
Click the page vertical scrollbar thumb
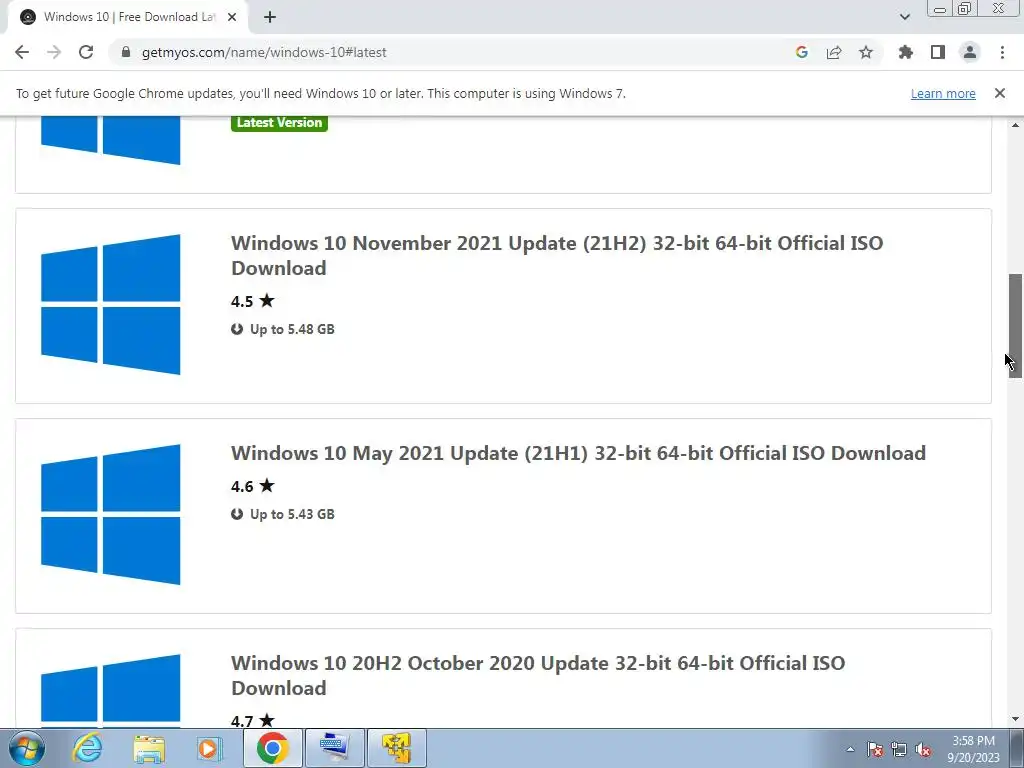1016,326
